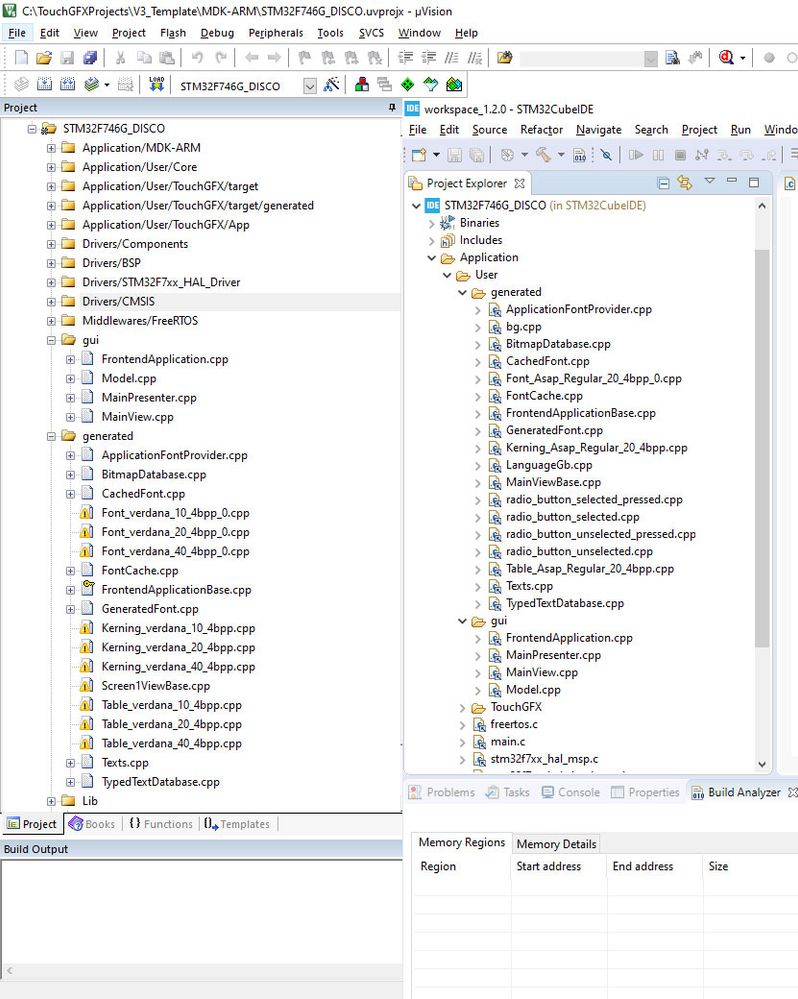This screenshot has height=999, width=798.
Task: Click the LOAD download-to-flash icon
Action: (157, 84)
